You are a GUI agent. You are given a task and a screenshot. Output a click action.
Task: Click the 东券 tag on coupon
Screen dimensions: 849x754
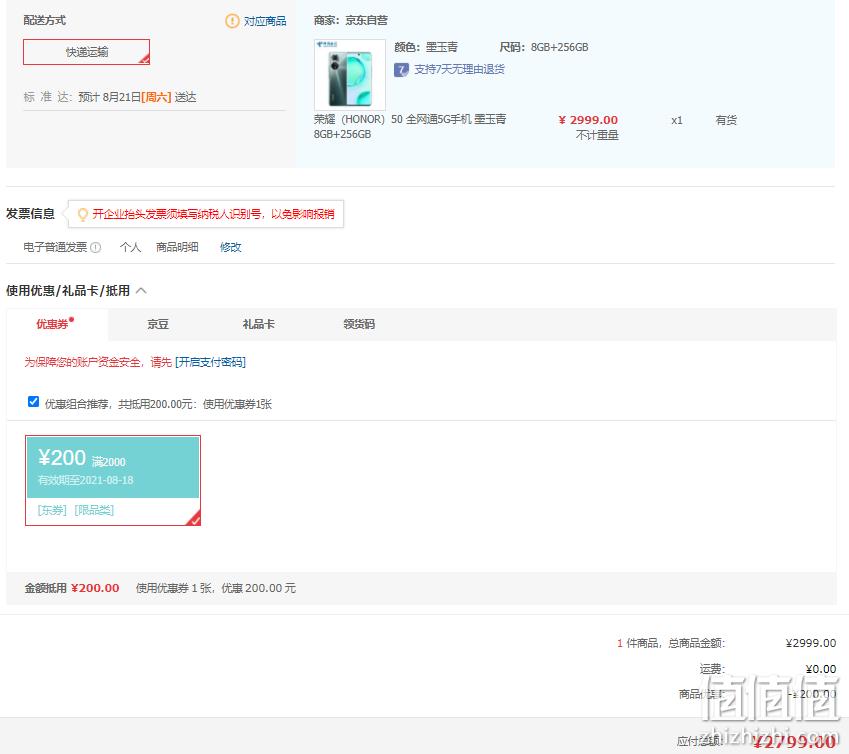(52, 510)
